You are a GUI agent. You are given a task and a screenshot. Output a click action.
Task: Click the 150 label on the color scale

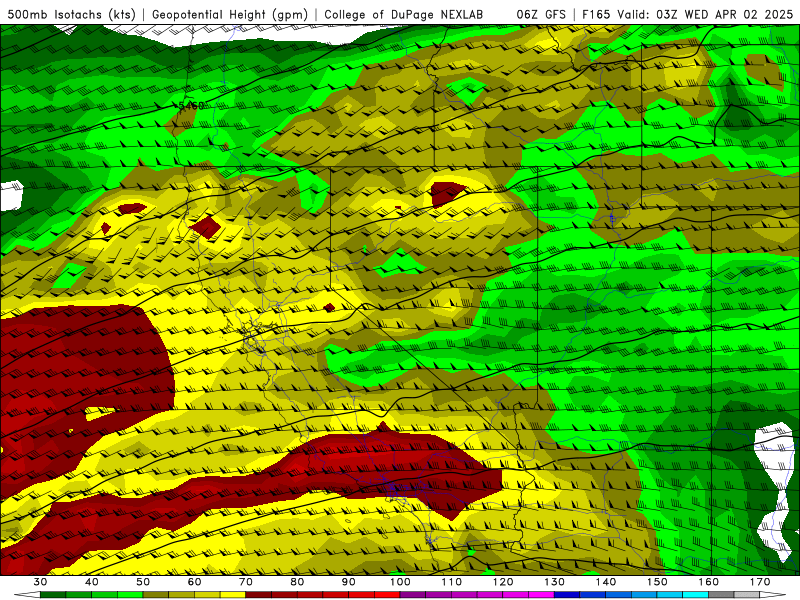point(657,582)
